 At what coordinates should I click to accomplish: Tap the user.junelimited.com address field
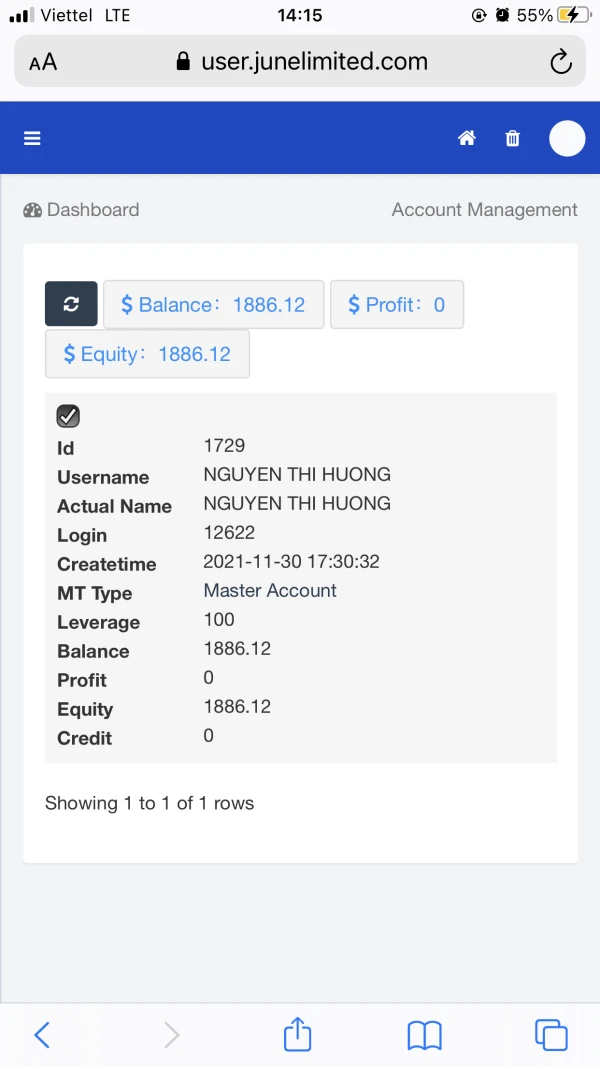point(302,62)
